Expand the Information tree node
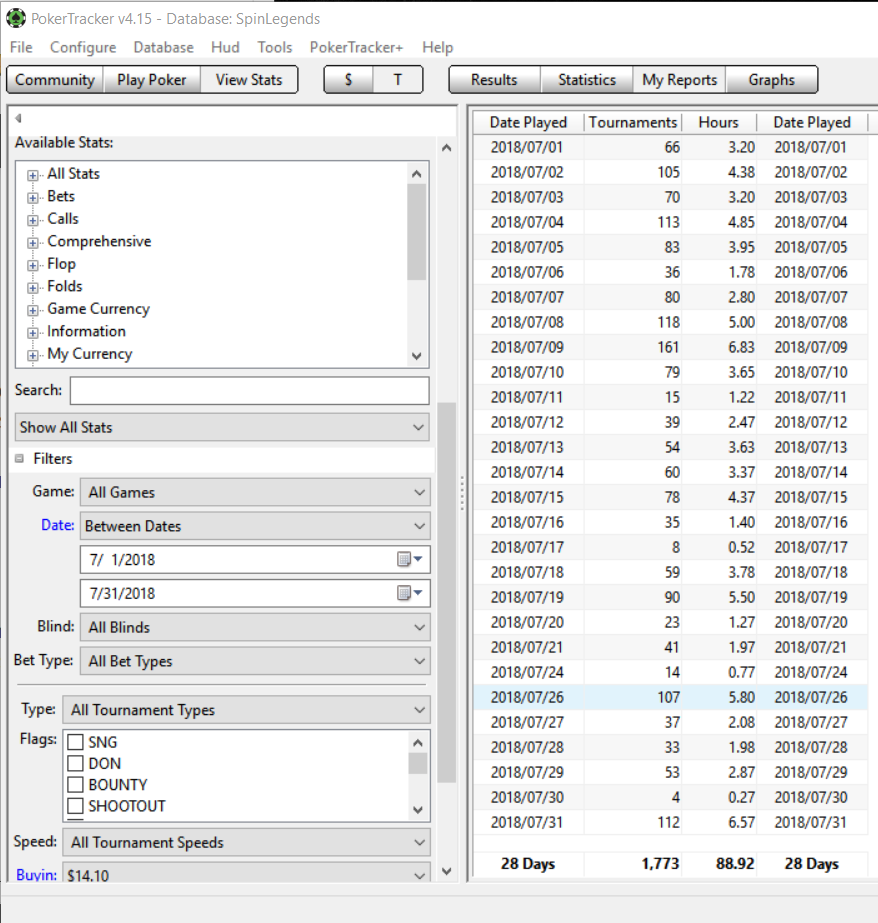This screenshot has width=878, height=923. (x=33, y=333)
